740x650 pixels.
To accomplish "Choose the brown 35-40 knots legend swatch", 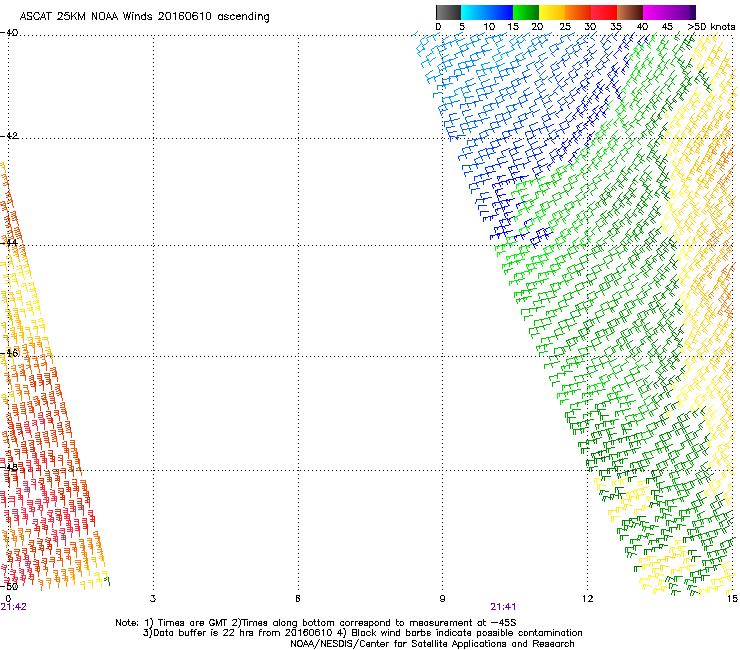I will point(630,12).
